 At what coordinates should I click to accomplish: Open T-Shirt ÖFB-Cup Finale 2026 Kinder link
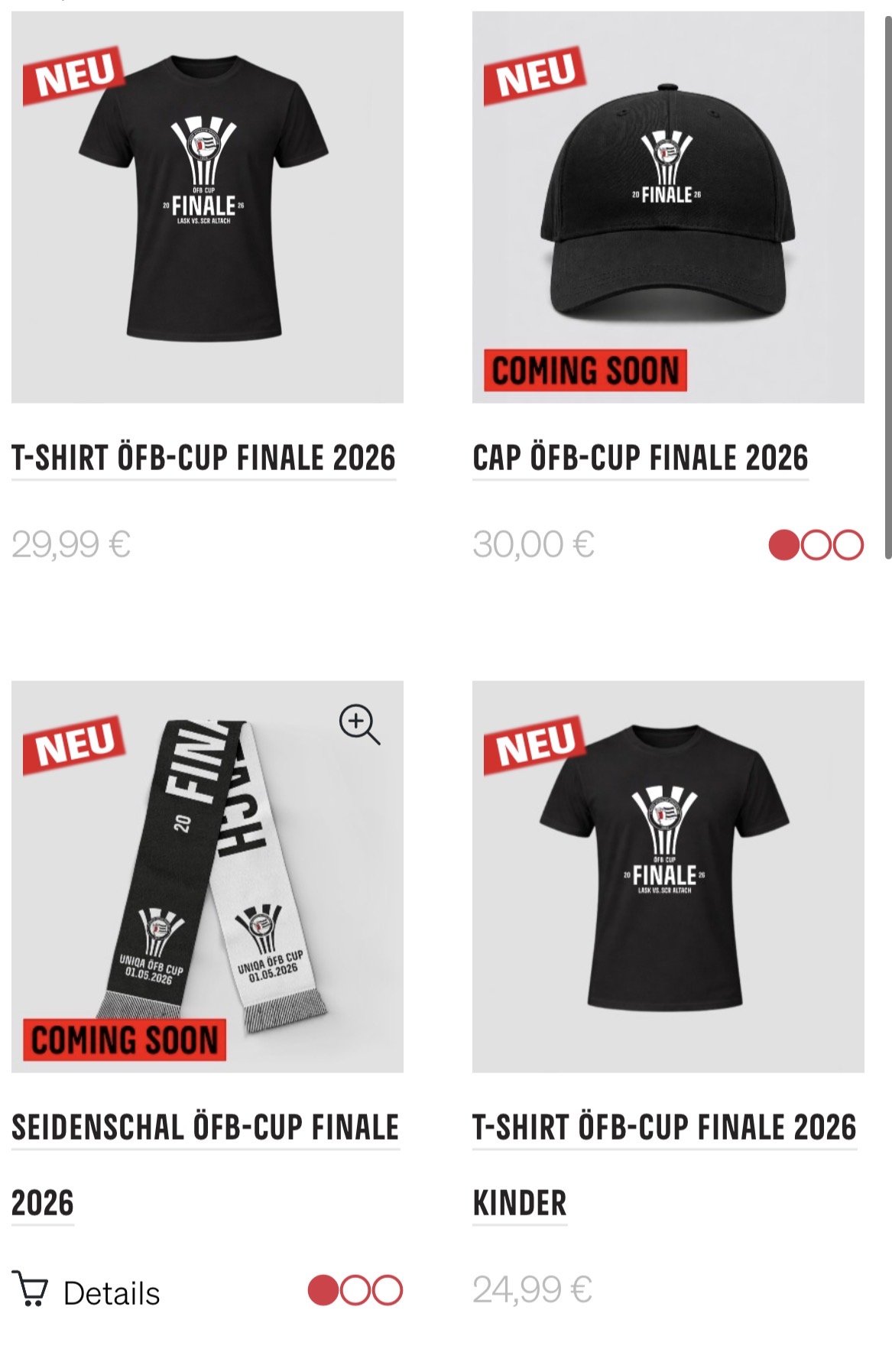[x=665, y=1165]
